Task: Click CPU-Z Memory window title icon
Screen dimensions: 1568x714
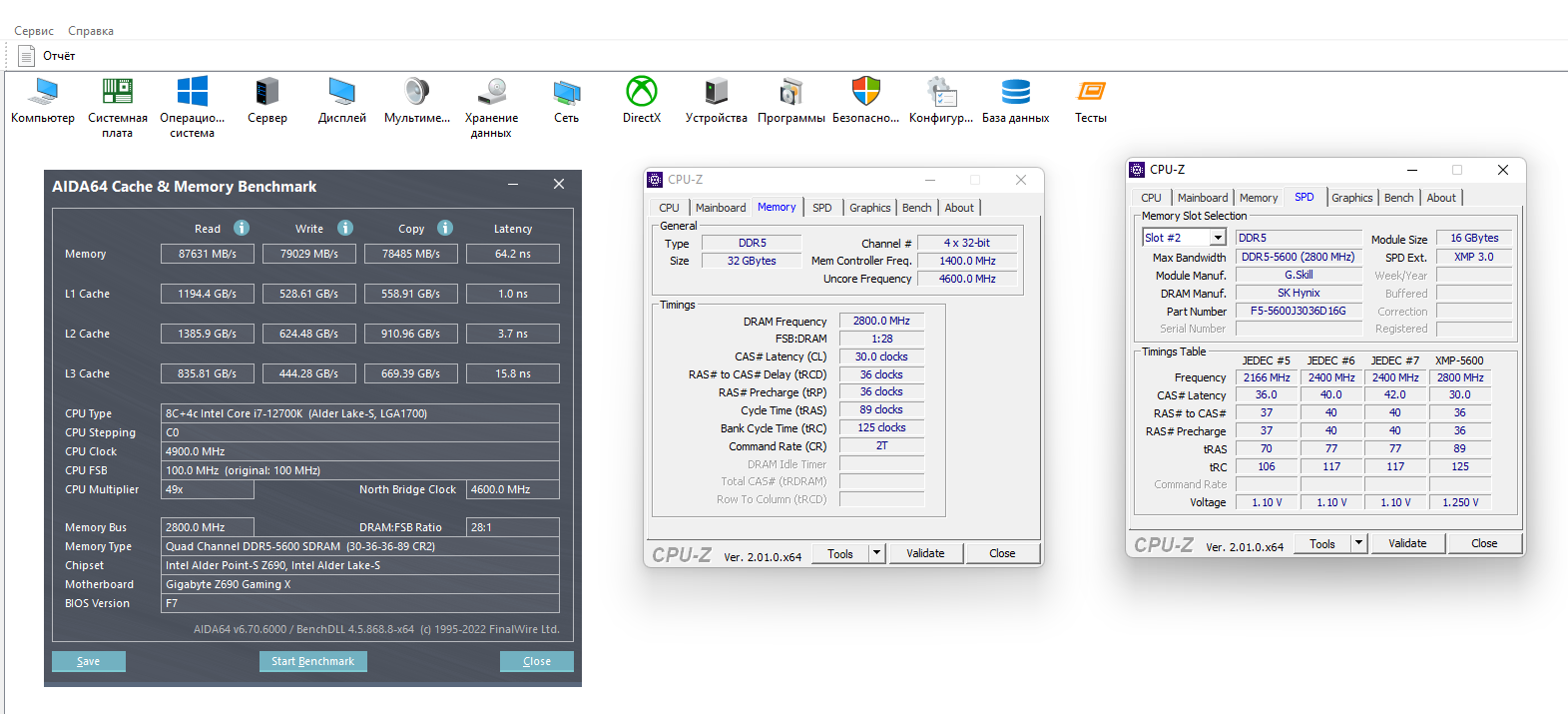Action: point(656,180)
